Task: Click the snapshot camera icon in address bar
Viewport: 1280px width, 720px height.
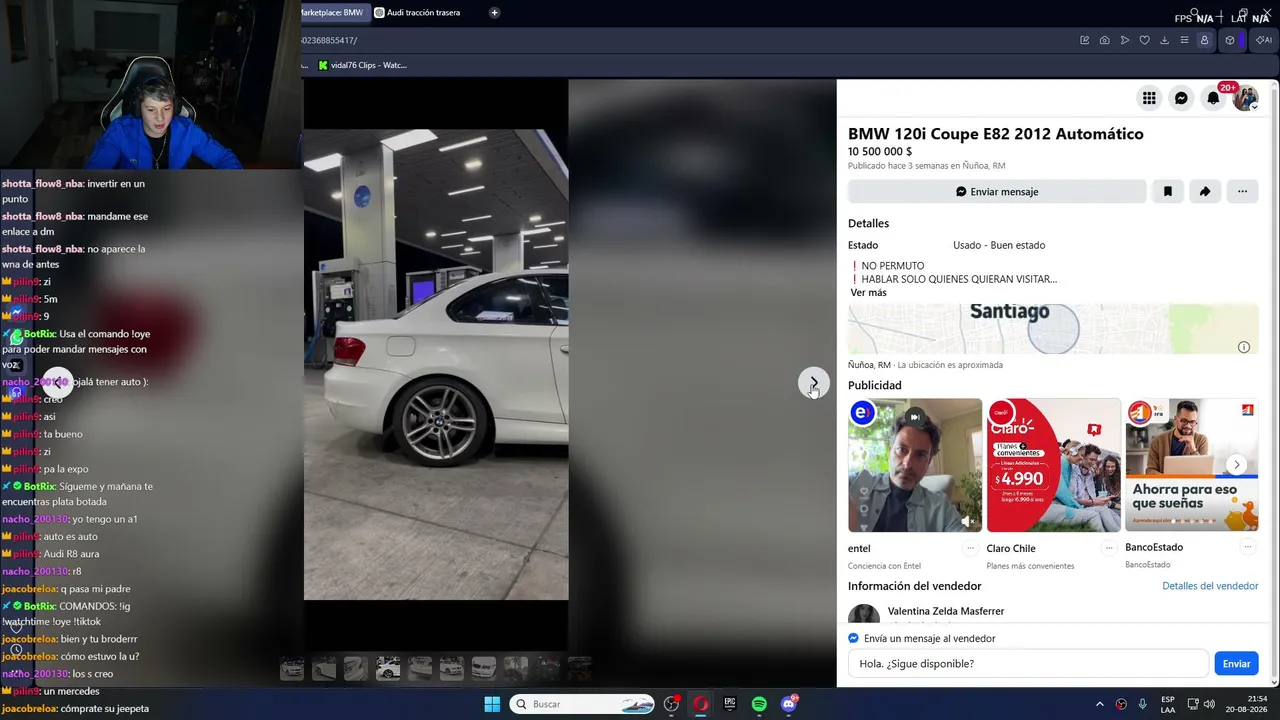Action: (1104, 40)
